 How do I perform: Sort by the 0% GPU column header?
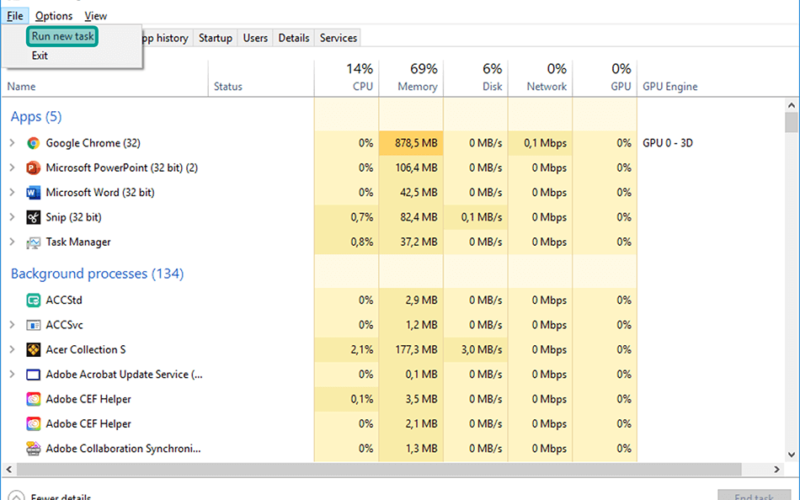coord(605,78)
